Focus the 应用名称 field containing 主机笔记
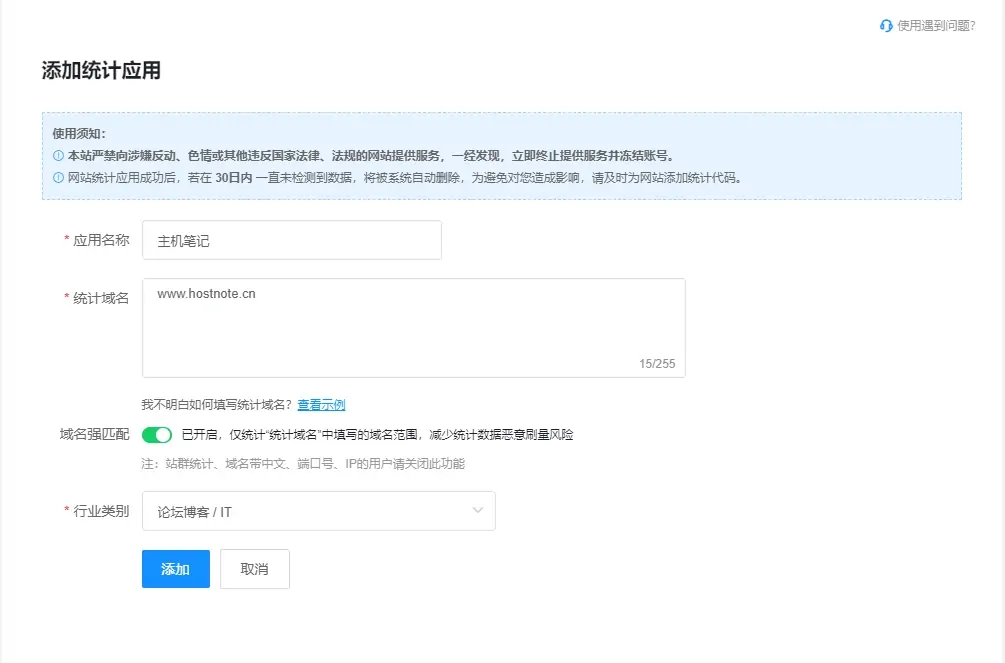This screenshot has width=1005, height=663. click(x=291, y=241)
